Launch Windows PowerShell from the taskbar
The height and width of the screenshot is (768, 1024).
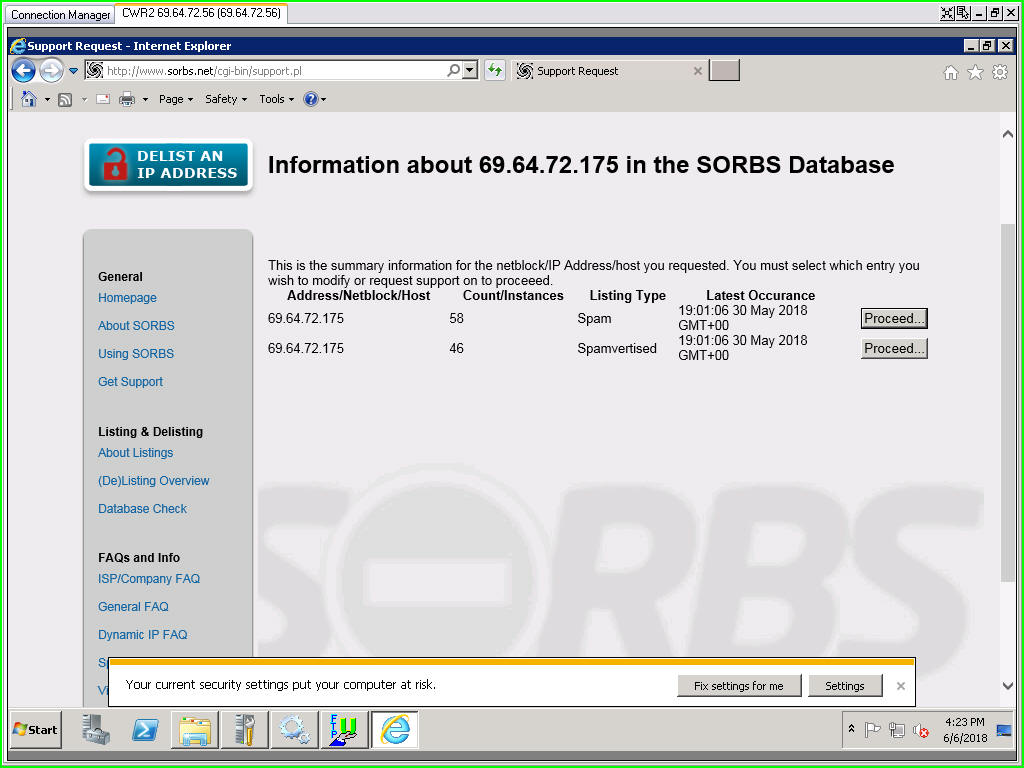coord(145,729)
